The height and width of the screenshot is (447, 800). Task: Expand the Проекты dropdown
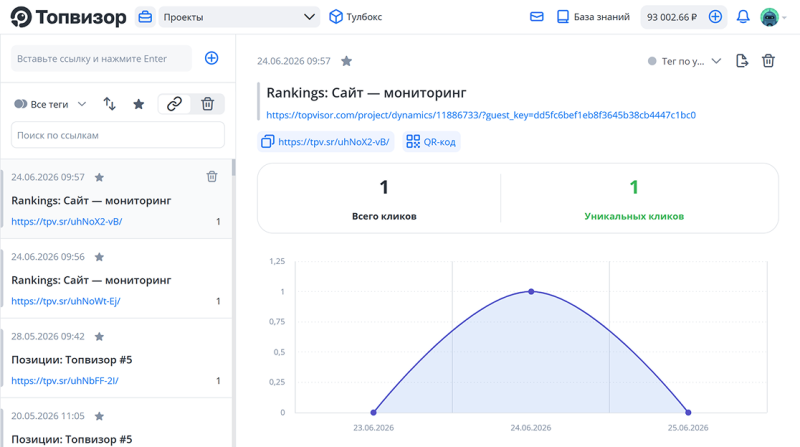(x=239, y=17)
